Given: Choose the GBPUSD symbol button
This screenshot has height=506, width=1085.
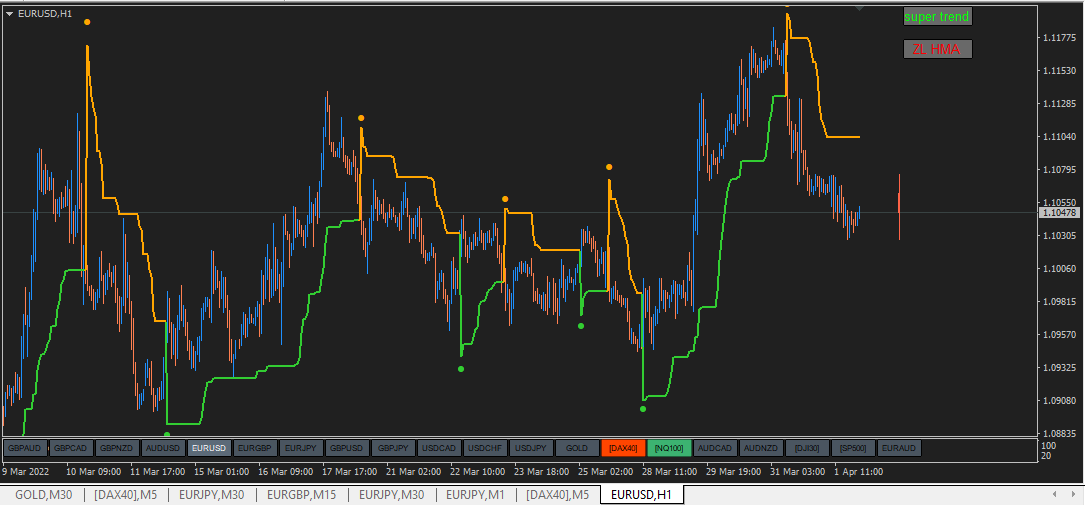Looking at the screenshot, I should 347,449.
